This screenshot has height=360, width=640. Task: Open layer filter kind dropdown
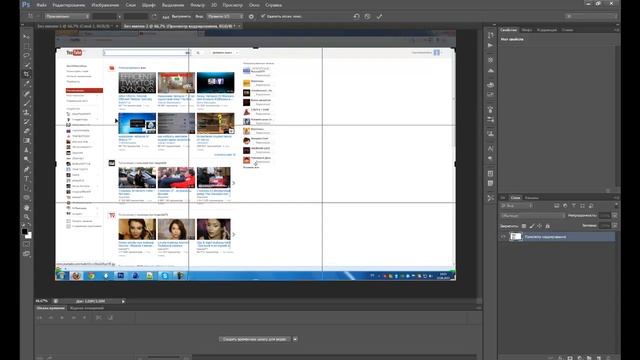516,206
